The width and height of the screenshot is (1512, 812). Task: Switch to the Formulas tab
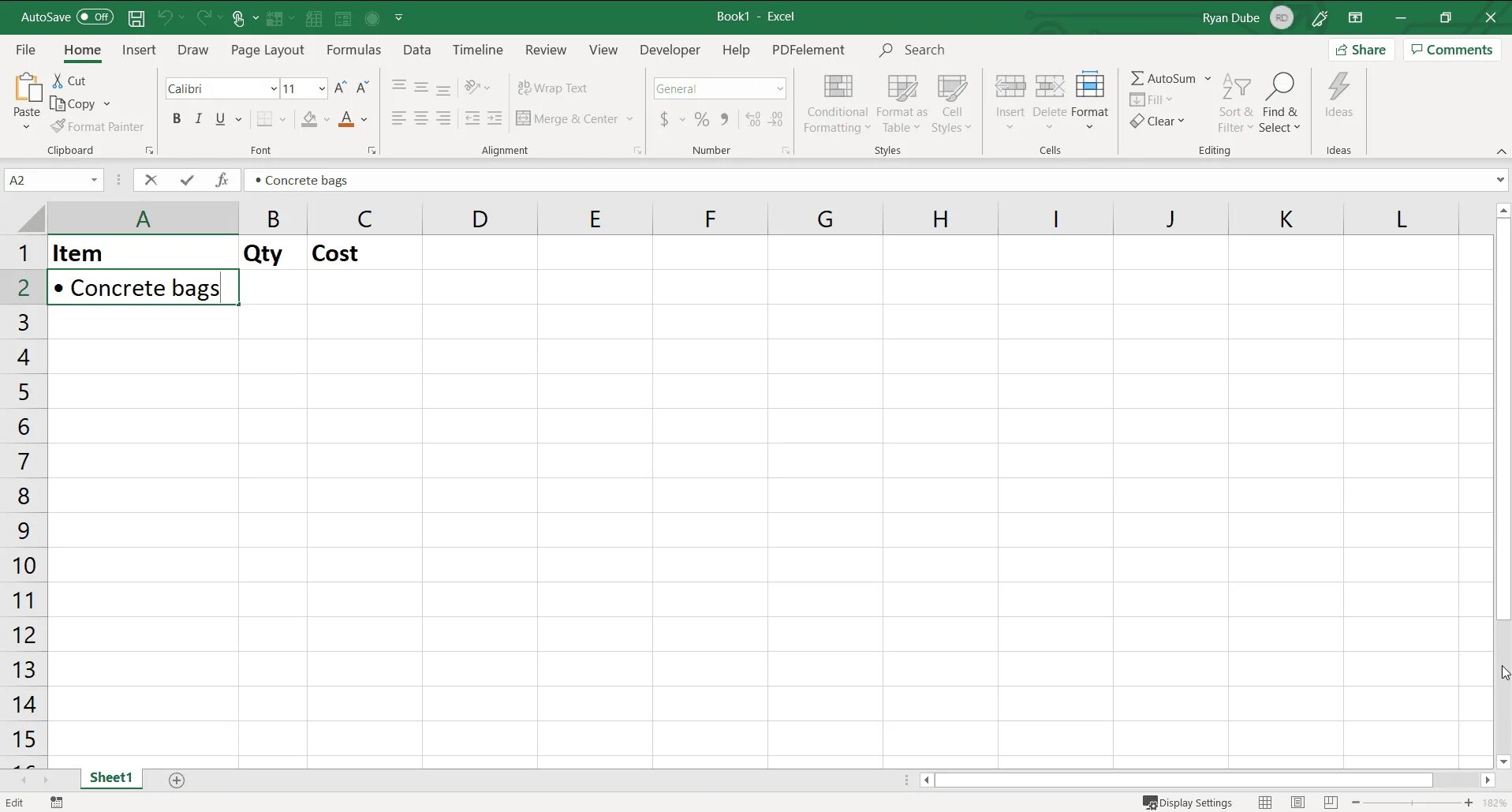[x=353, y=50]
